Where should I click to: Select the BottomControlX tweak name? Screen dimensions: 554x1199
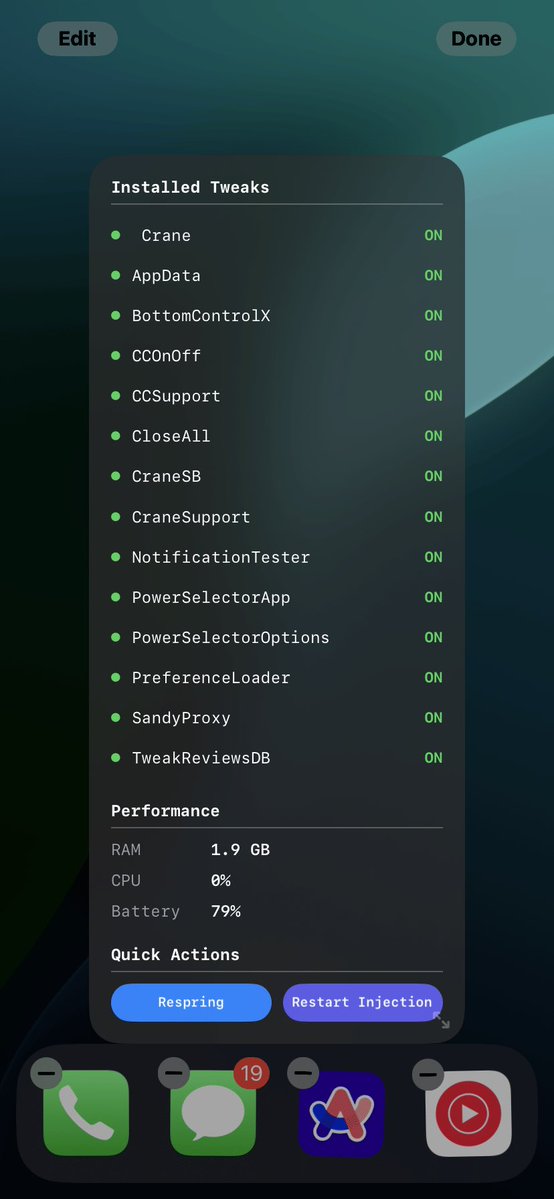201,316
